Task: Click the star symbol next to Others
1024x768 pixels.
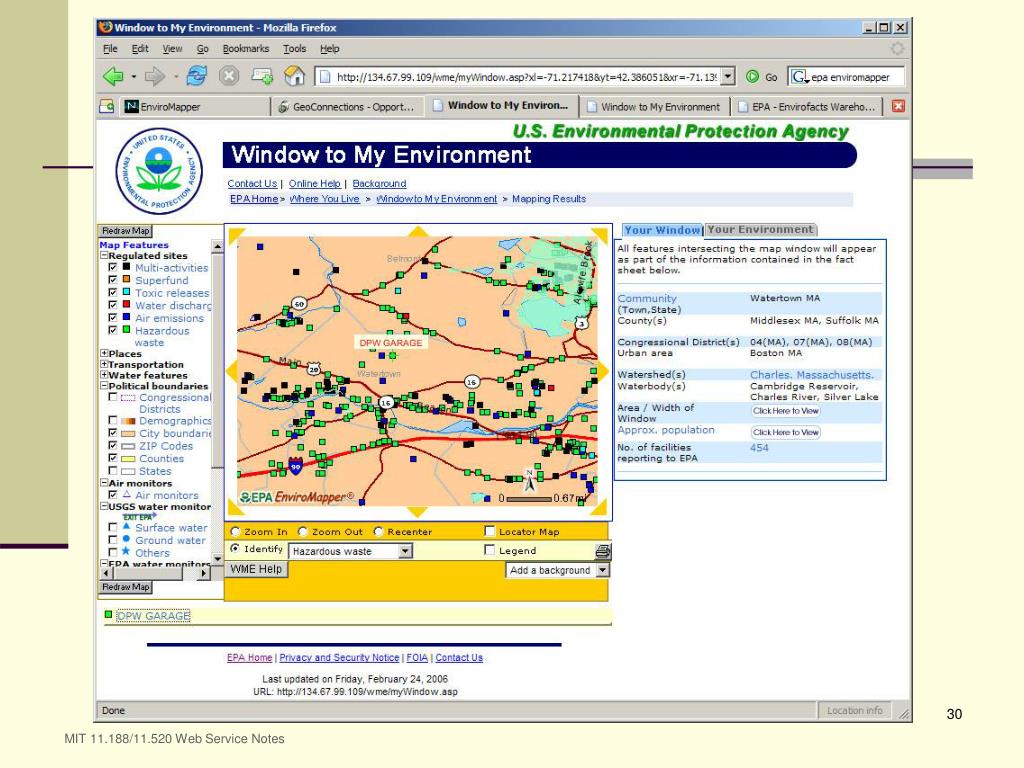Action: (x=126, y=552)
